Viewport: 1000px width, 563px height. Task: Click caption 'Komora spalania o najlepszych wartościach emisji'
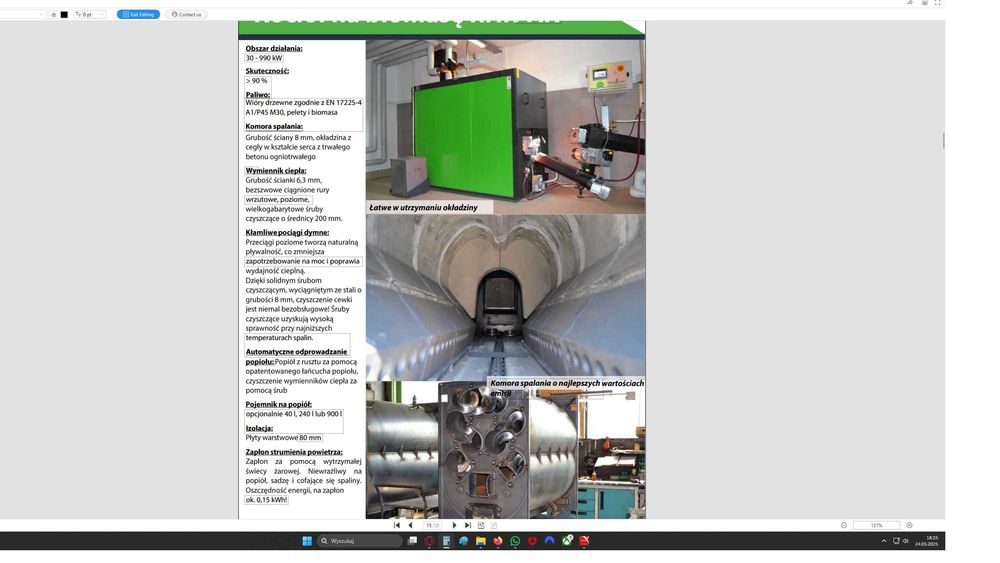click(567, 388)
